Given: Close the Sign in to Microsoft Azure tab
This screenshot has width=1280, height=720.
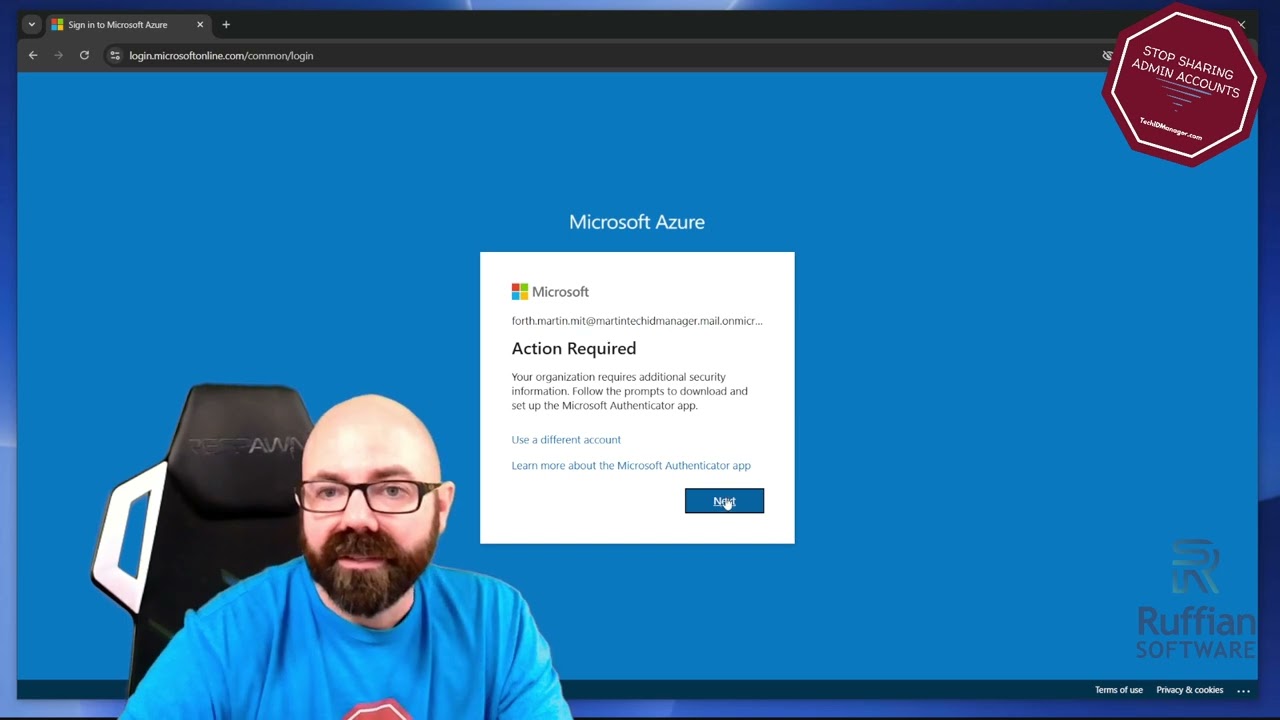Looking at the screenshot, I should click(x=200, y=24).
